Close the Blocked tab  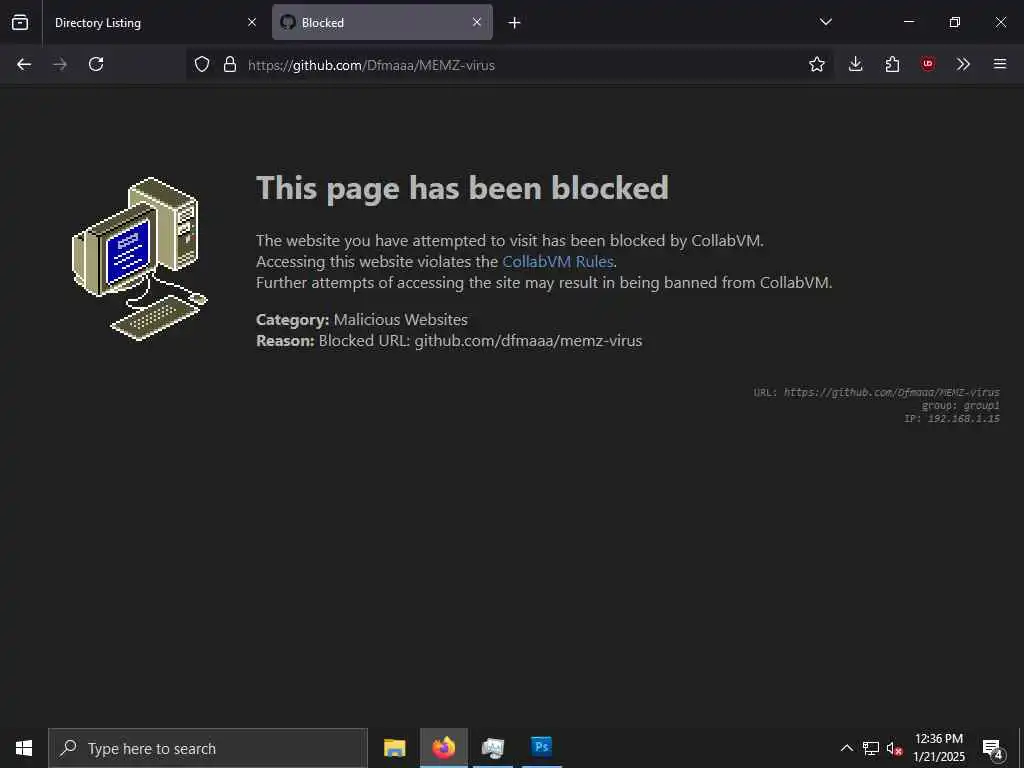[x=477, y=22]
